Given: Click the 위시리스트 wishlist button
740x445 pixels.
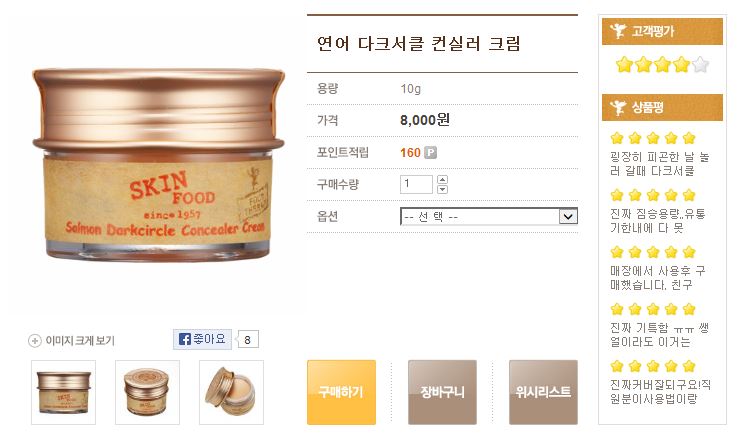Looking at the screenshot, I should click(543, 392).
